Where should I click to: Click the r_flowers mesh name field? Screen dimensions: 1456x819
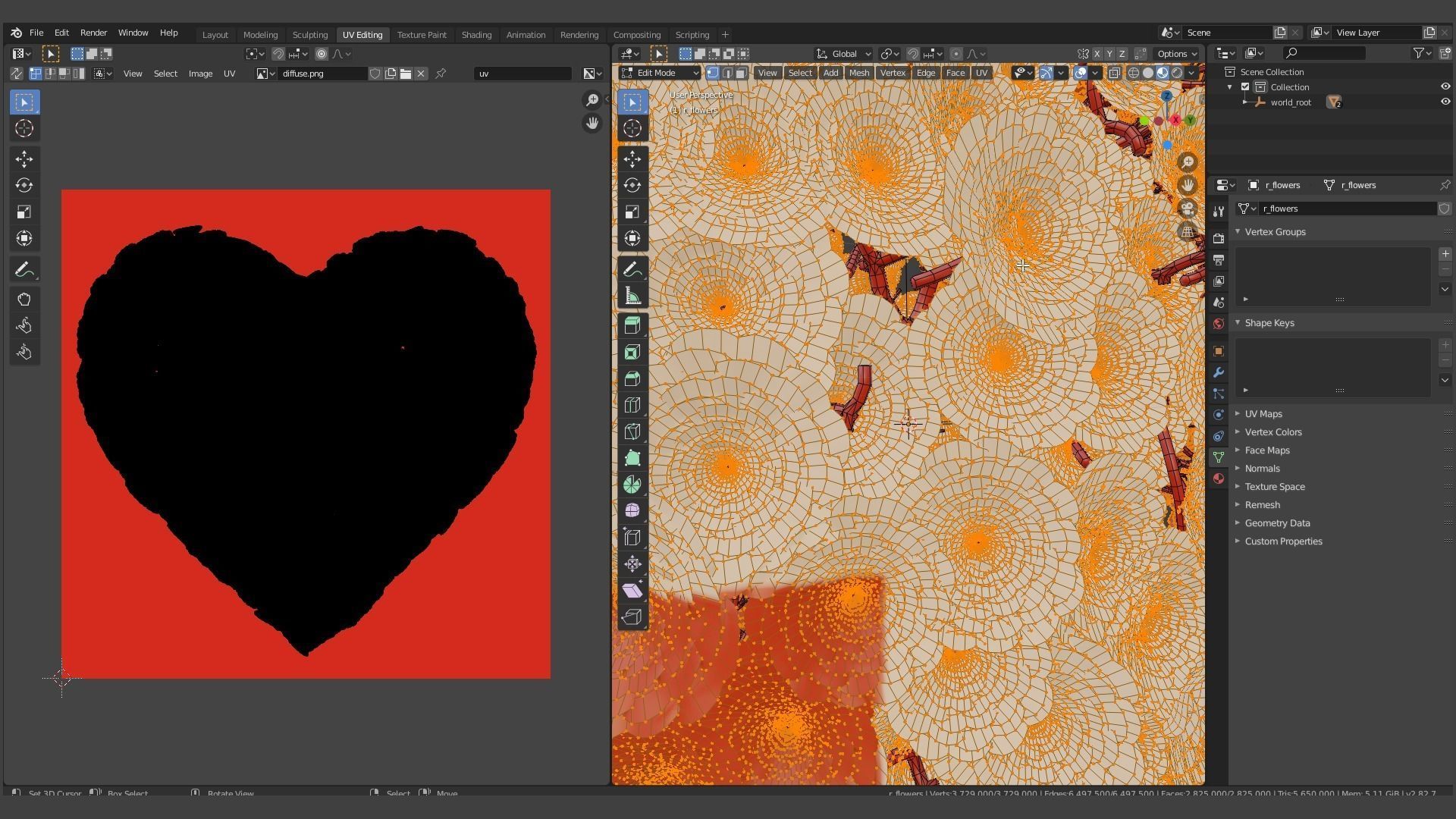[1348, 209]
